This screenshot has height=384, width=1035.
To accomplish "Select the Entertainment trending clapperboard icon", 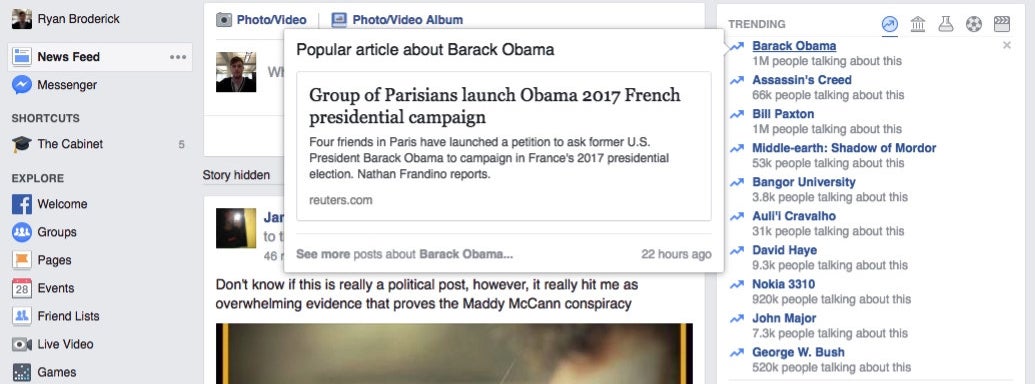I will (1002, 24).
